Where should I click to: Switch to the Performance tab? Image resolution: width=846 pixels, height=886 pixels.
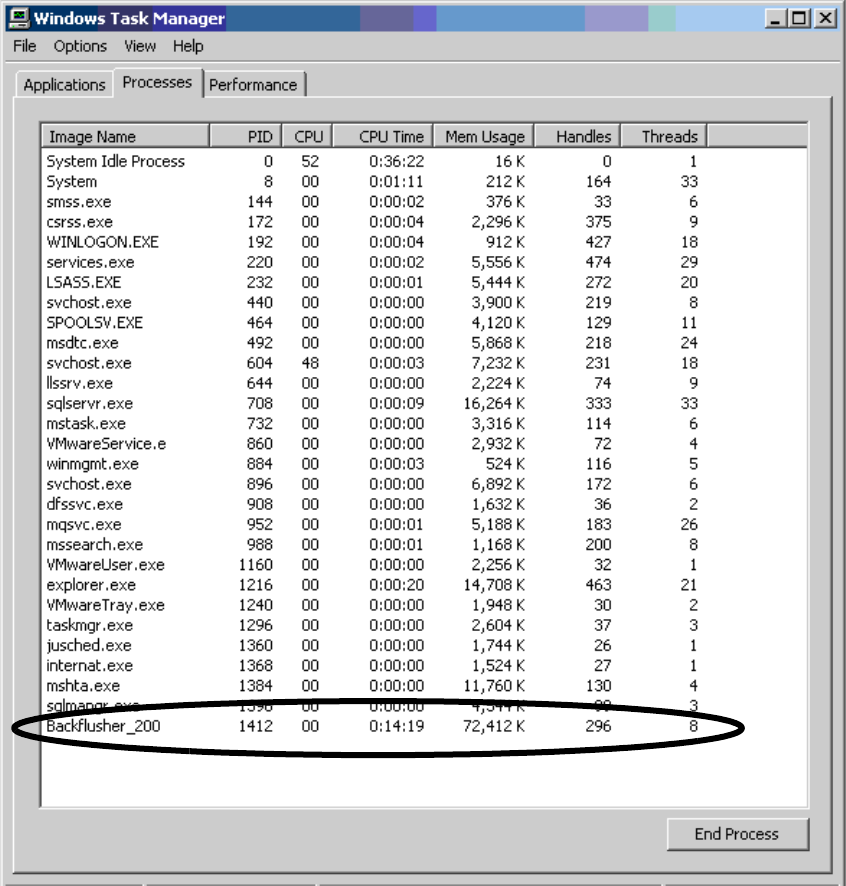click(x=253, y=85)
